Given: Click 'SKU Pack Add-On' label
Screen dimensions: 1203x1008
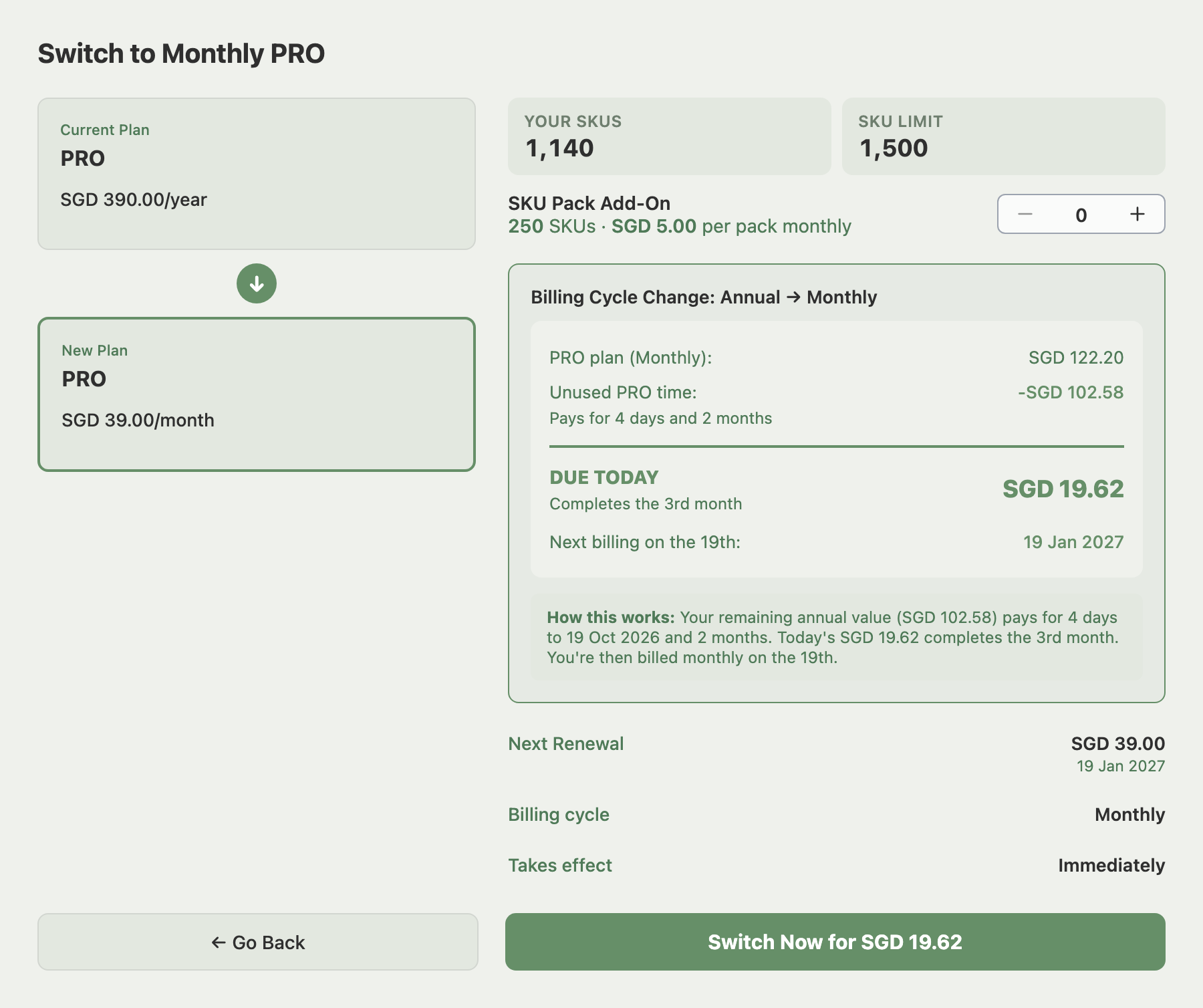Looking at the screenshot, I should point(589,203).
